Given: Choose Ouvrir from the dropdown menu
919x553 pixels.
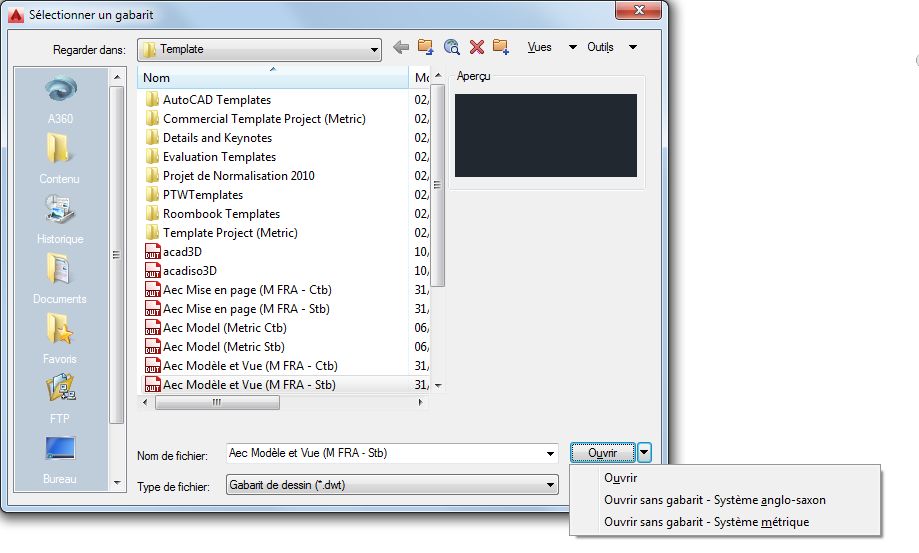Looking at the screenshot, I should [621, 478].
